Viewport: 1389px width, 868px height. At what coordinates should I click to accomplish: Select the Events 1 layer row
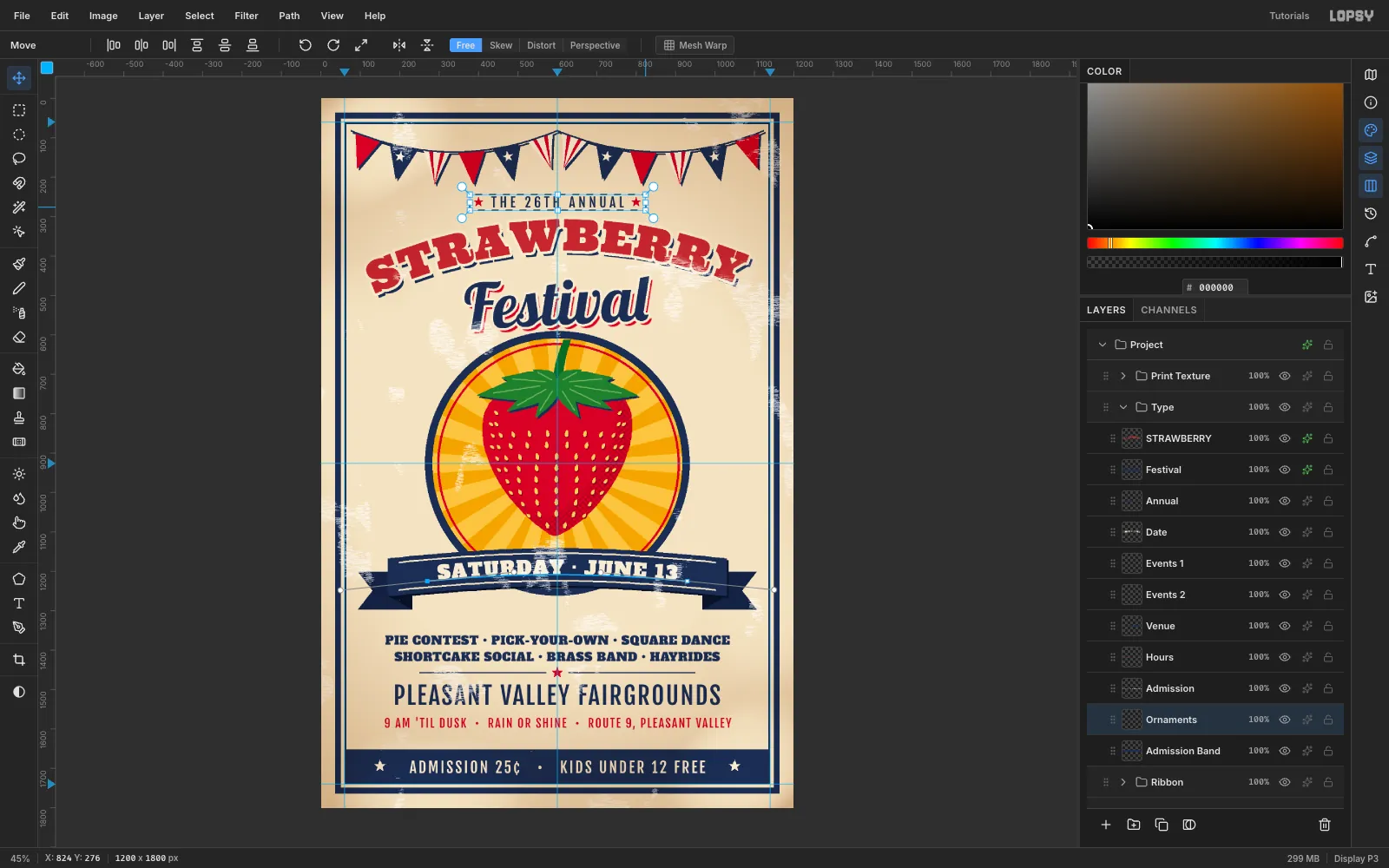click(1215, 563)
